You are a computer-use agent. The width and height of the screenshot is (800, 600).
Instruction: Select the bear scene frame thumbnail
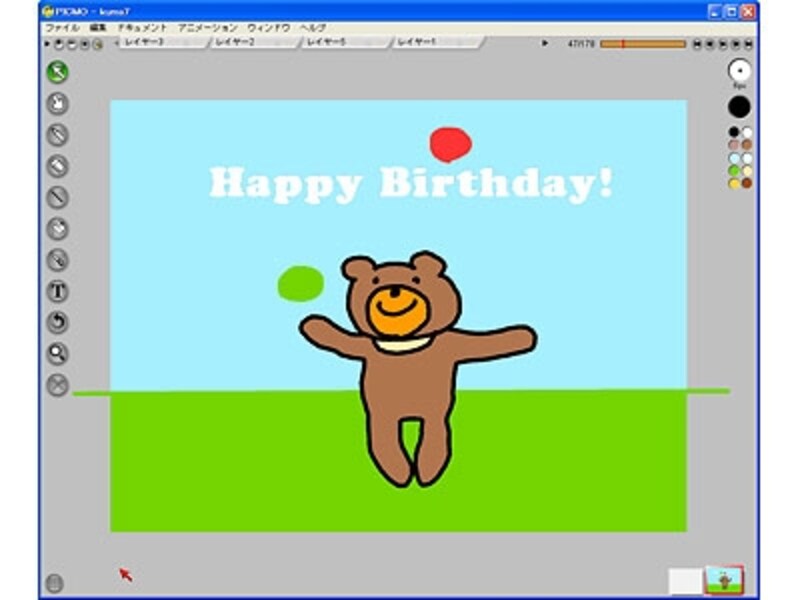click(x=724, y=580)
